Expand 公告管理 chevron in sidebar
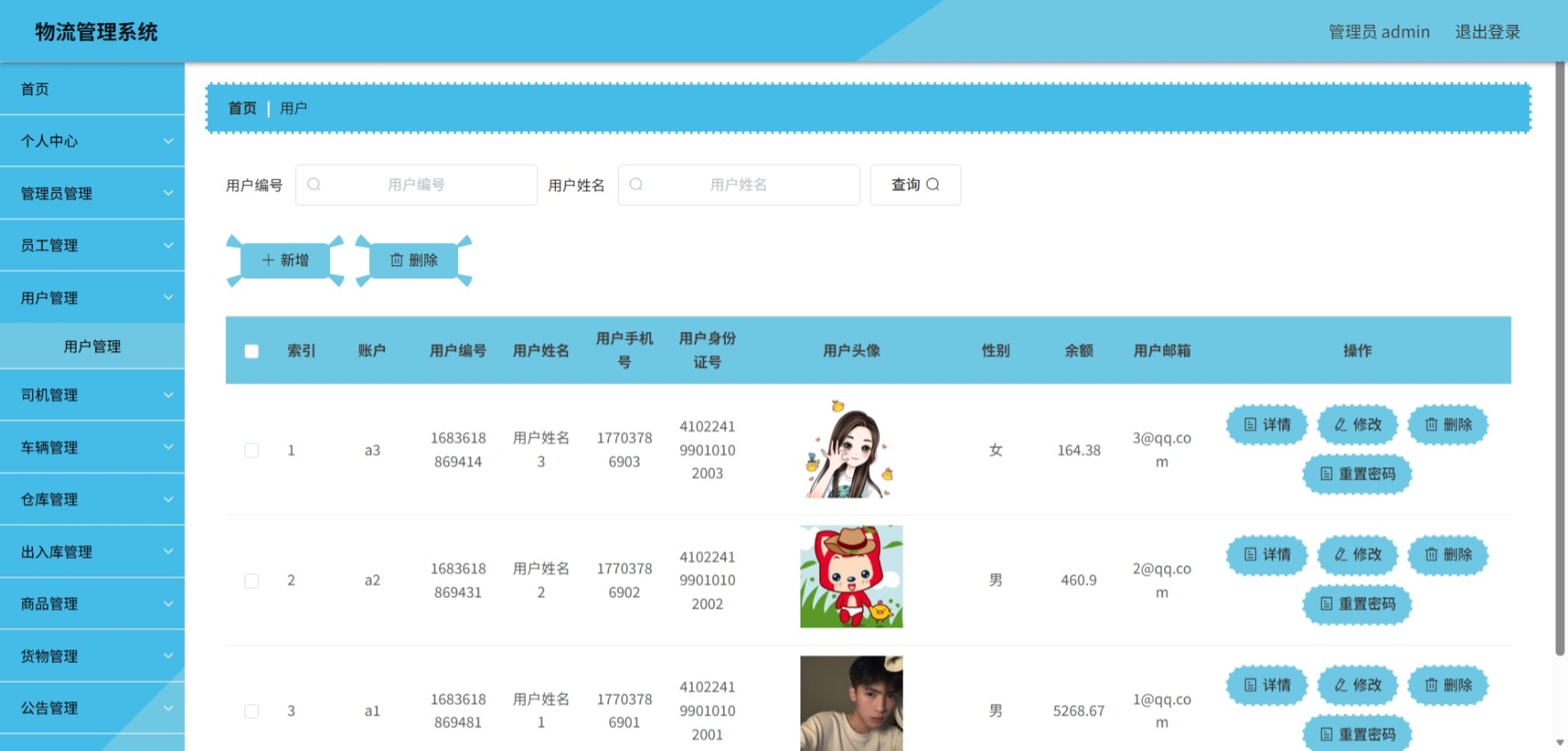The image size is (1568, 751). (x=168, y=707)
